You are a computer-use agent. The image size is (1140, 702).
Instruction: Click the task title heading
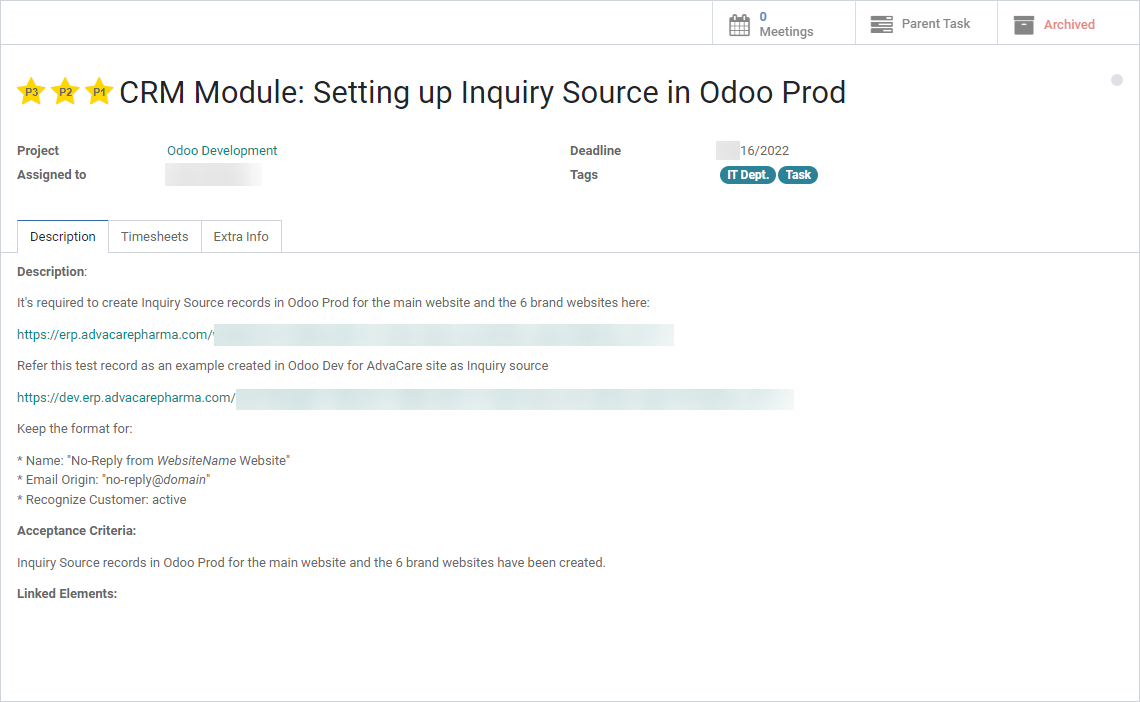pos(482,92)
